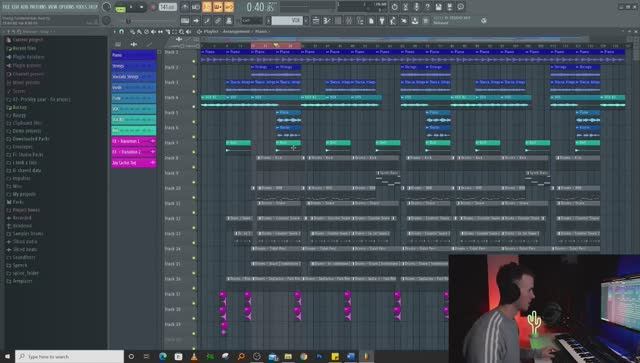Toggle mute dot on Track 10
The height and width of the screenshot is (363, 640).
[194, 197]
